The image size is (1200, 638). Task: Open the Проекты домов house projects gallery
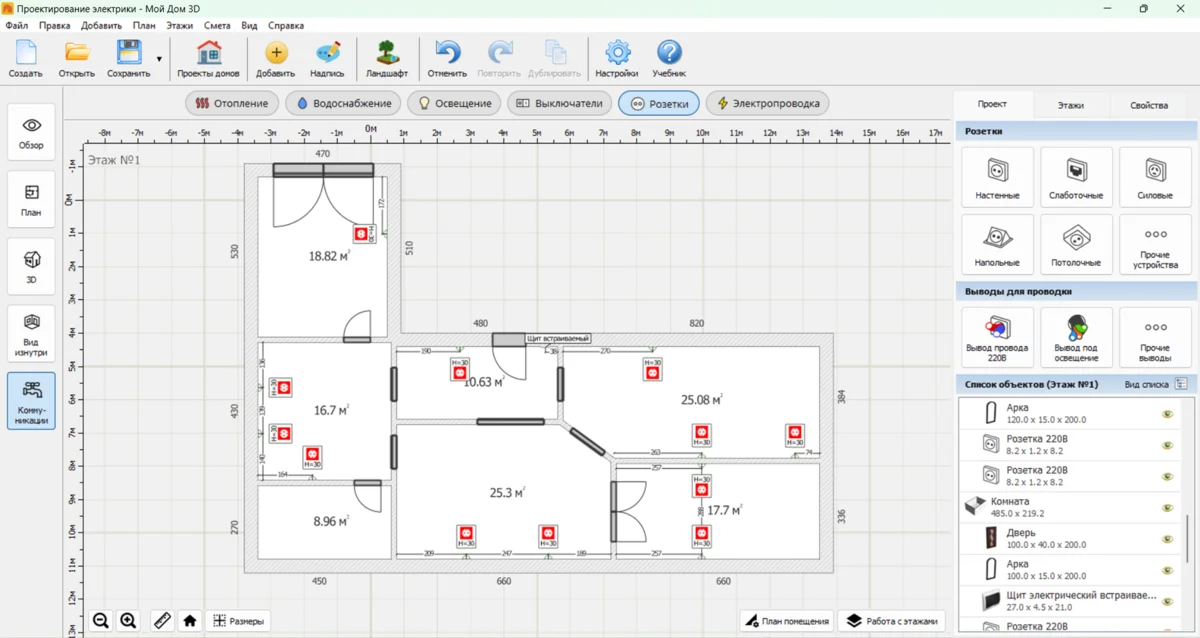pyautogui.click(x=208, y=59)
